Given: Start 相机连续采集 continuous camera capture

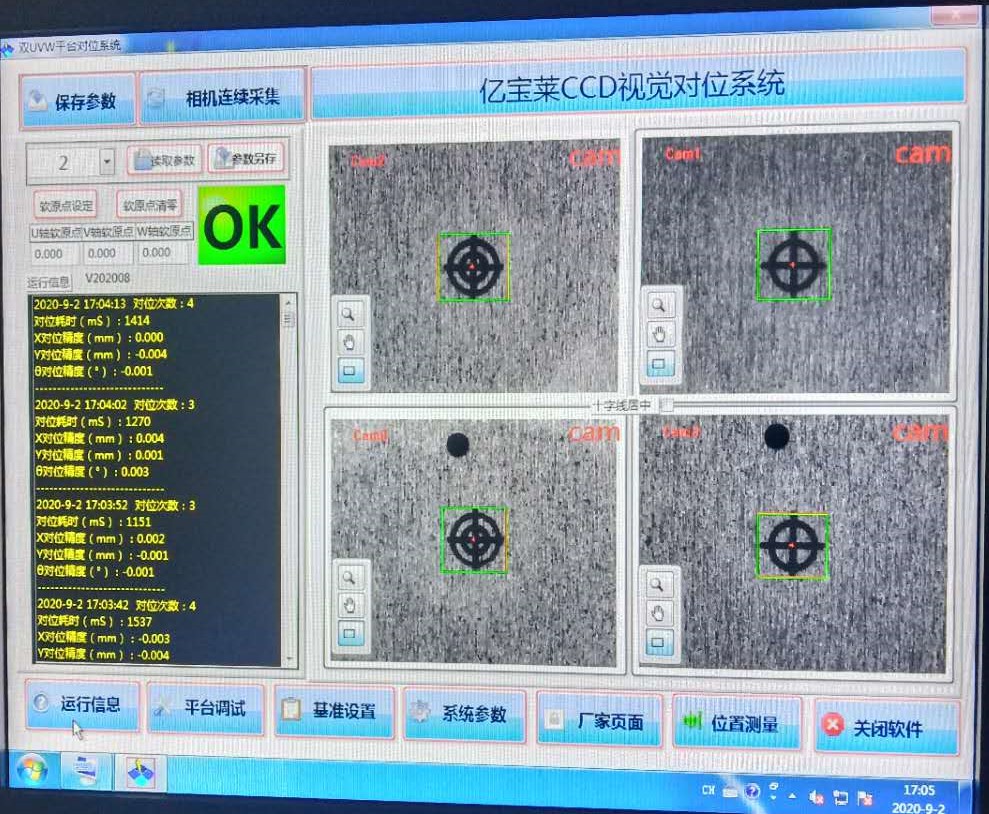Looking at the screenshot, I should click(223, 98).
